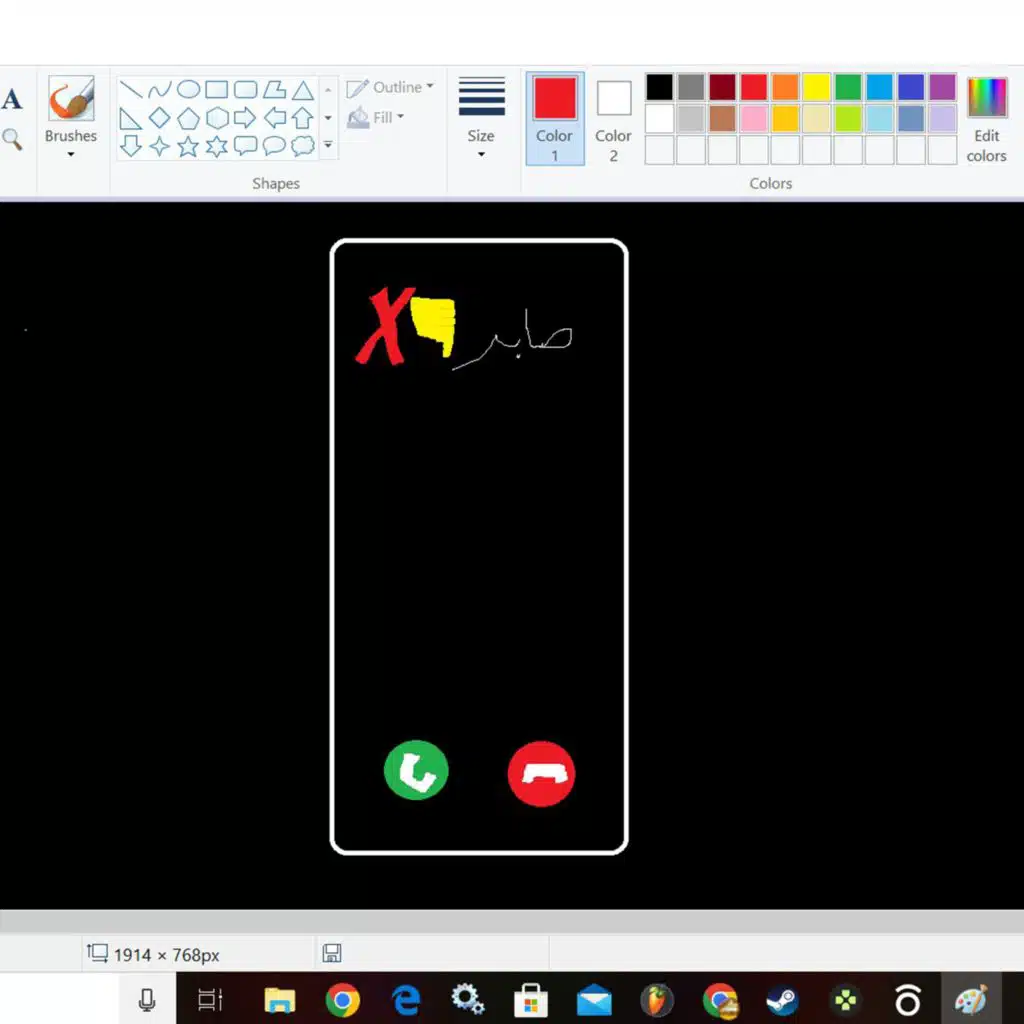Activate the Color 2 selector
Image resolution: width=1024 pixels, height=1024 pixels.
click(613, 117)
